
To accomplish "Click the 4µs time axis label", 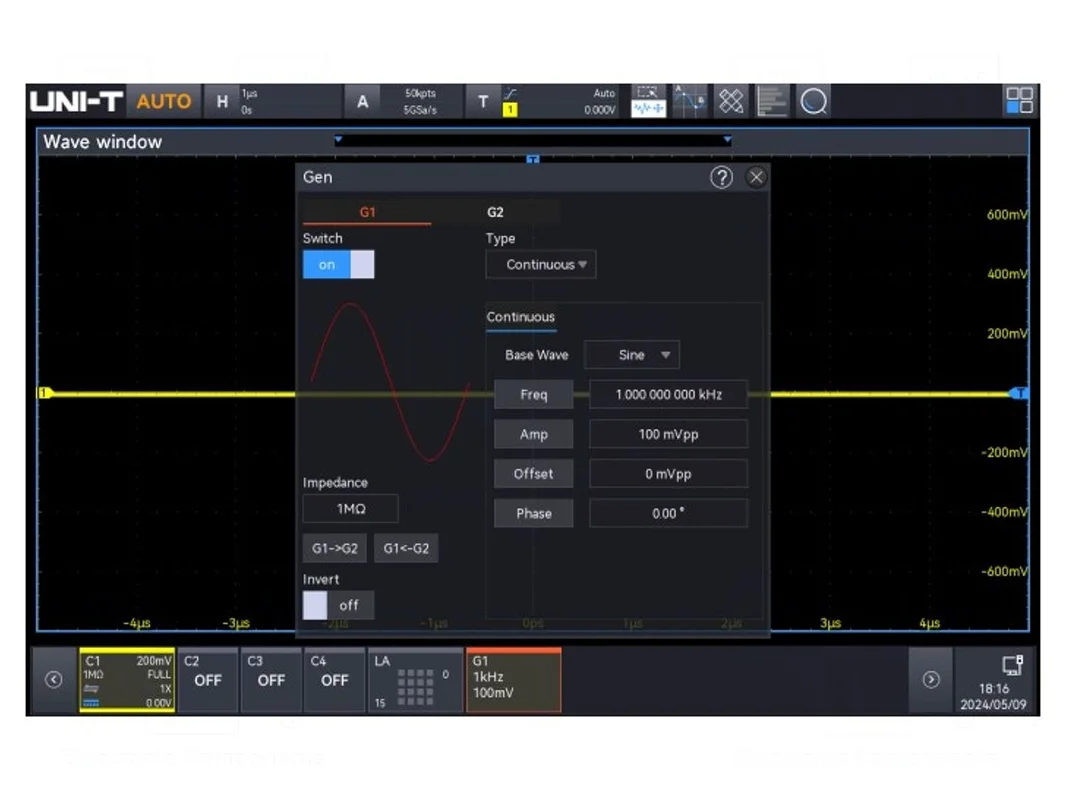I will click(x=929, y=623).
